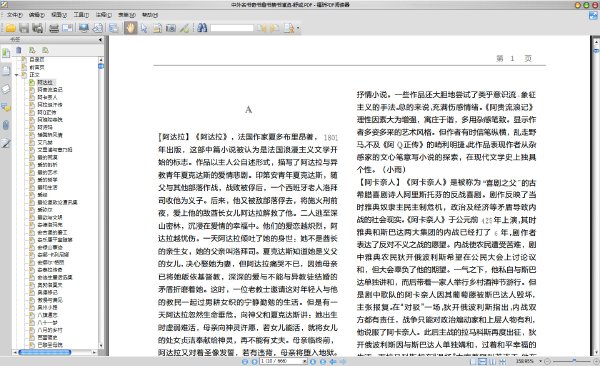Collapse the 正文 bookmark tree node

click(x=17, y=75)
